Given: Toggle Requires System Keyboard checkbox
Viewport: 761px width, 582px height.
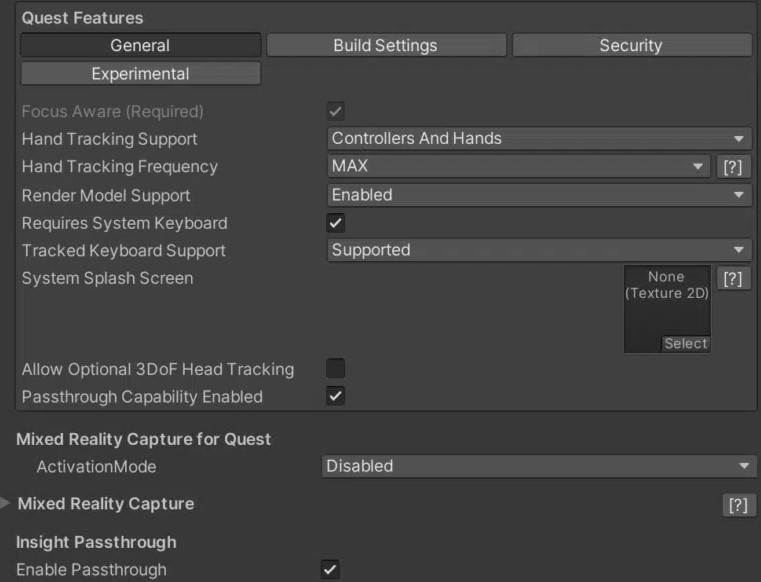Looking at the screenshot, I should (x=335, y=223).
